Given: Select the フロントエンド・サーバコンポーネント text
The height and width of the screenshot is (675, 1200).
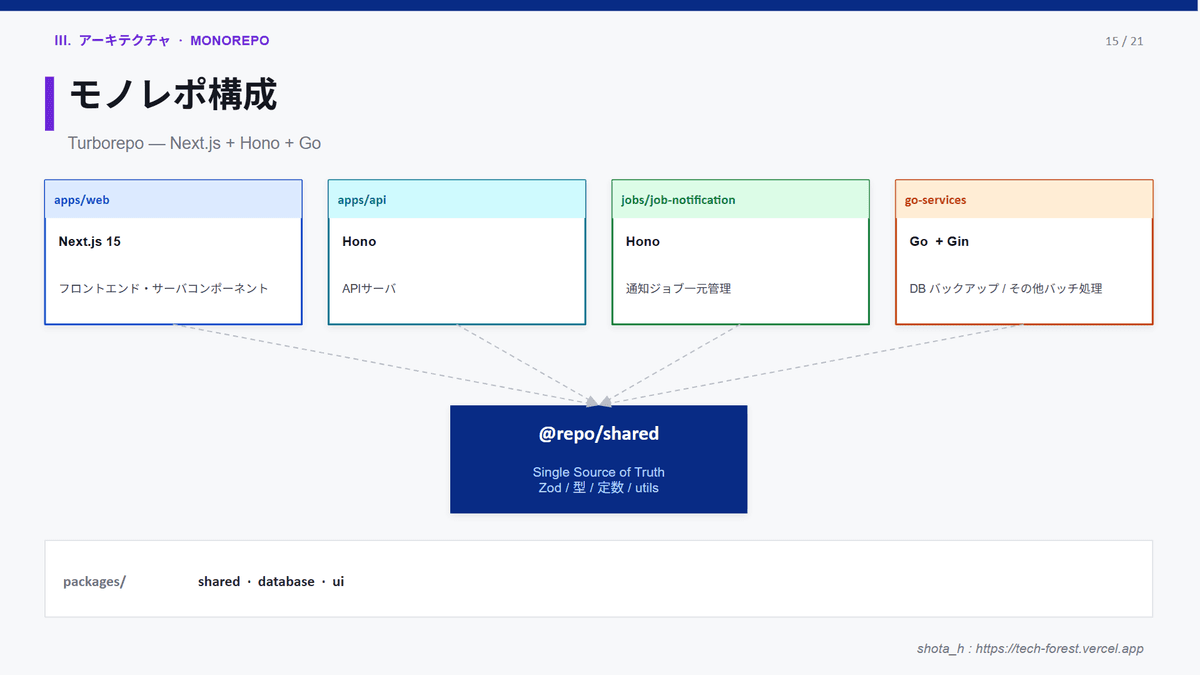Looking at the screenshot, I should (163, 289).
